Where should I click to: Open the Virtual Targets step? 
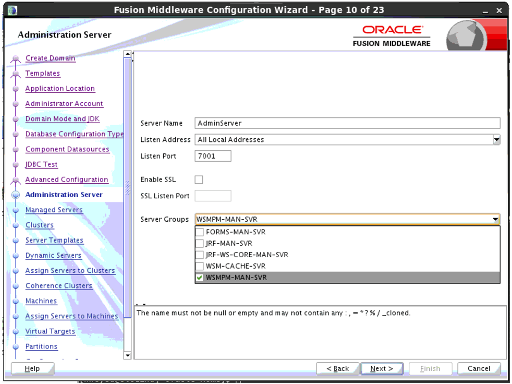(x=50, y=331)
